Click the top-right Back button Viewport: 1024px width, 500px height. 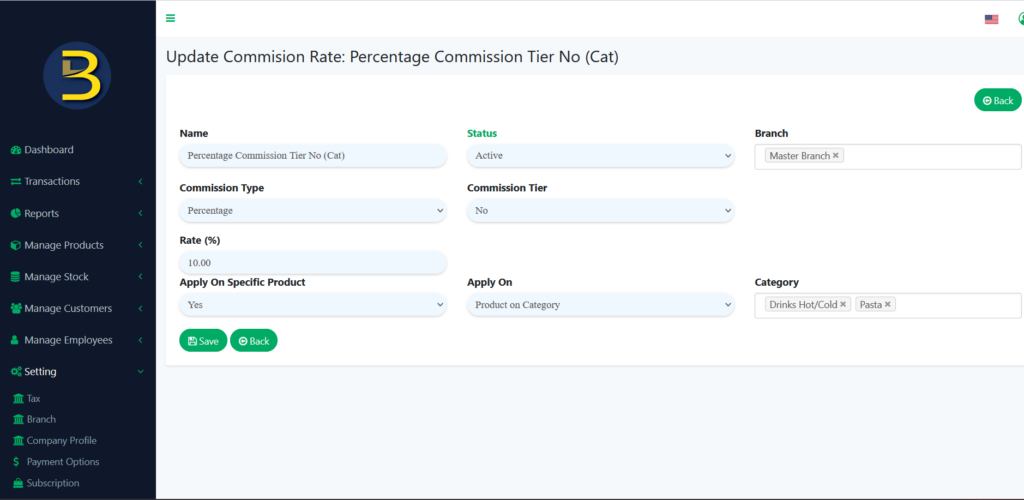(997, 100)
